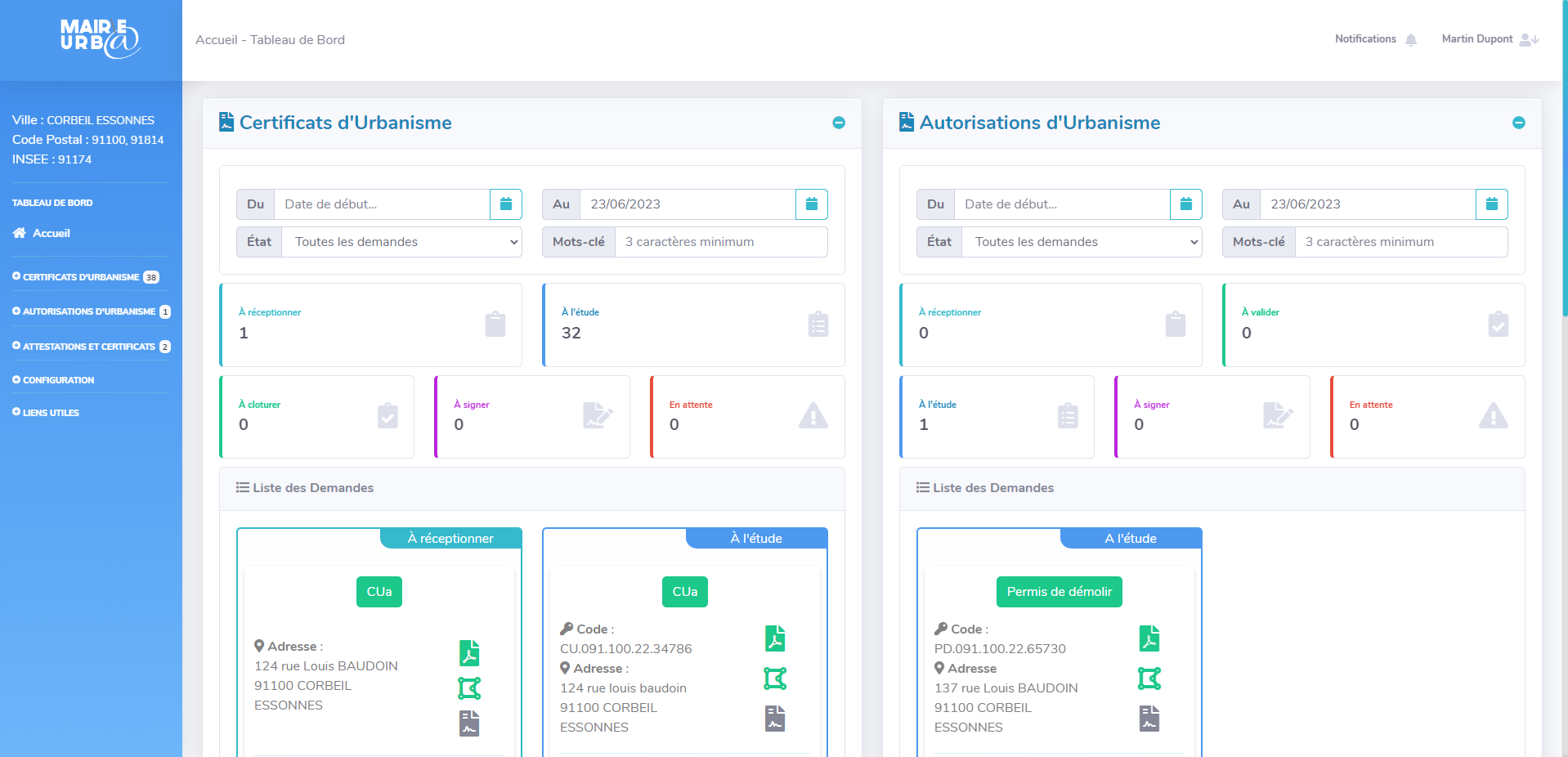Click checkmark clipboard icon in À cloturer card
The height and width of the screenshot is (757, 1568).
coord(388,416)
